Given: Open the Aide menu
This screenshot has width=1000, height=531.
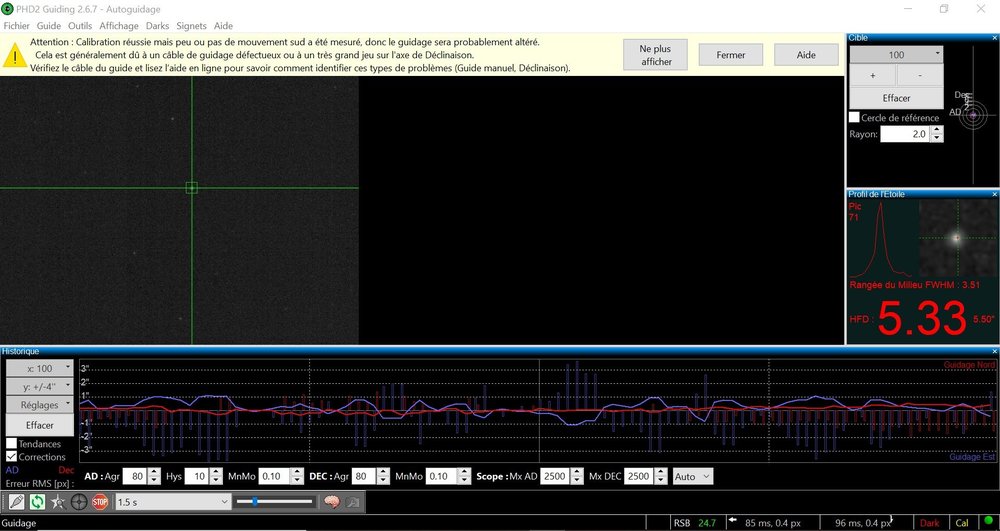Looking at the screenshot, I should 223,25.
